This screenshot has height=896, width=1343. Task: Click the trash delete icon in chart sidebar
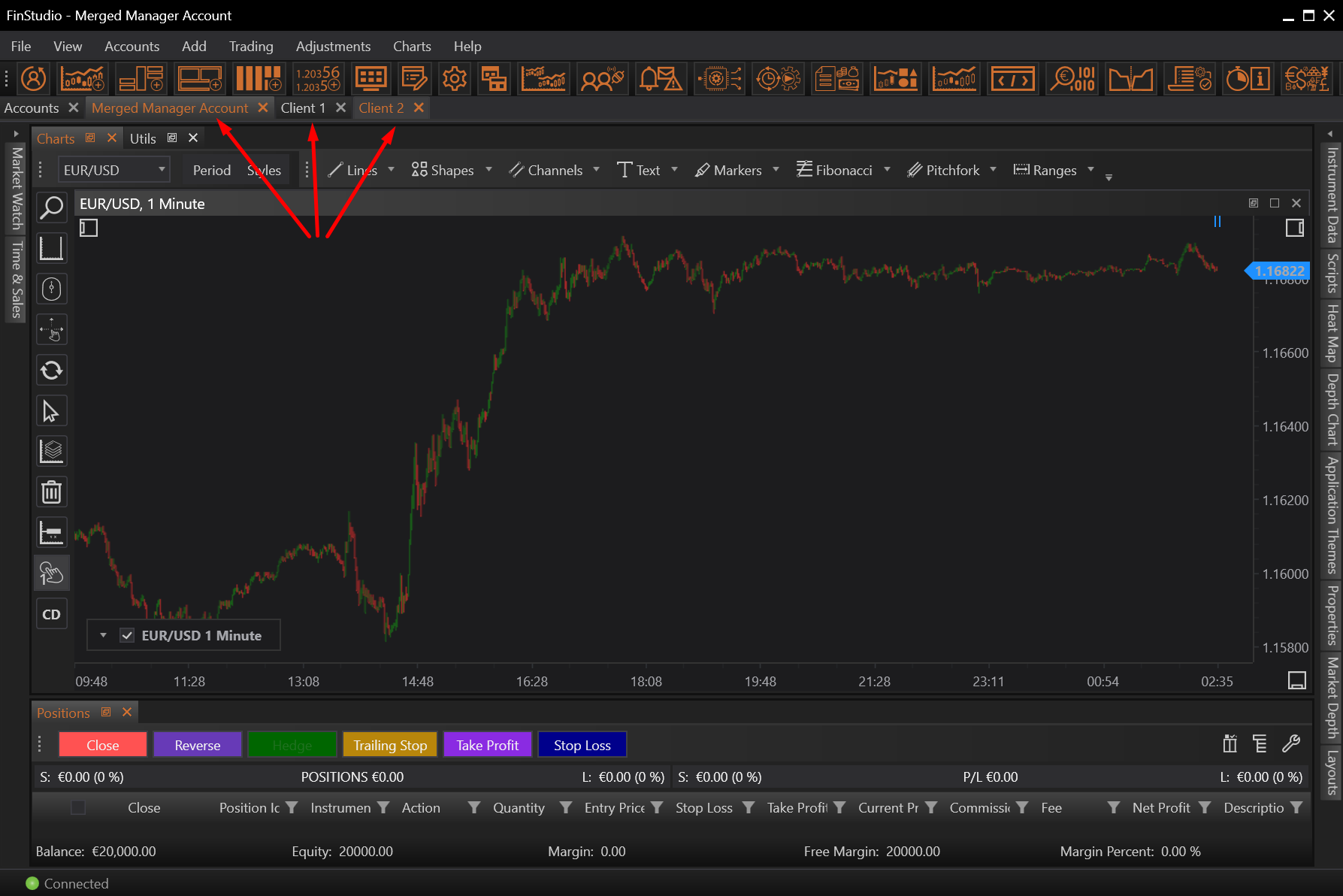pyautogui.click(x=51, y=492)
